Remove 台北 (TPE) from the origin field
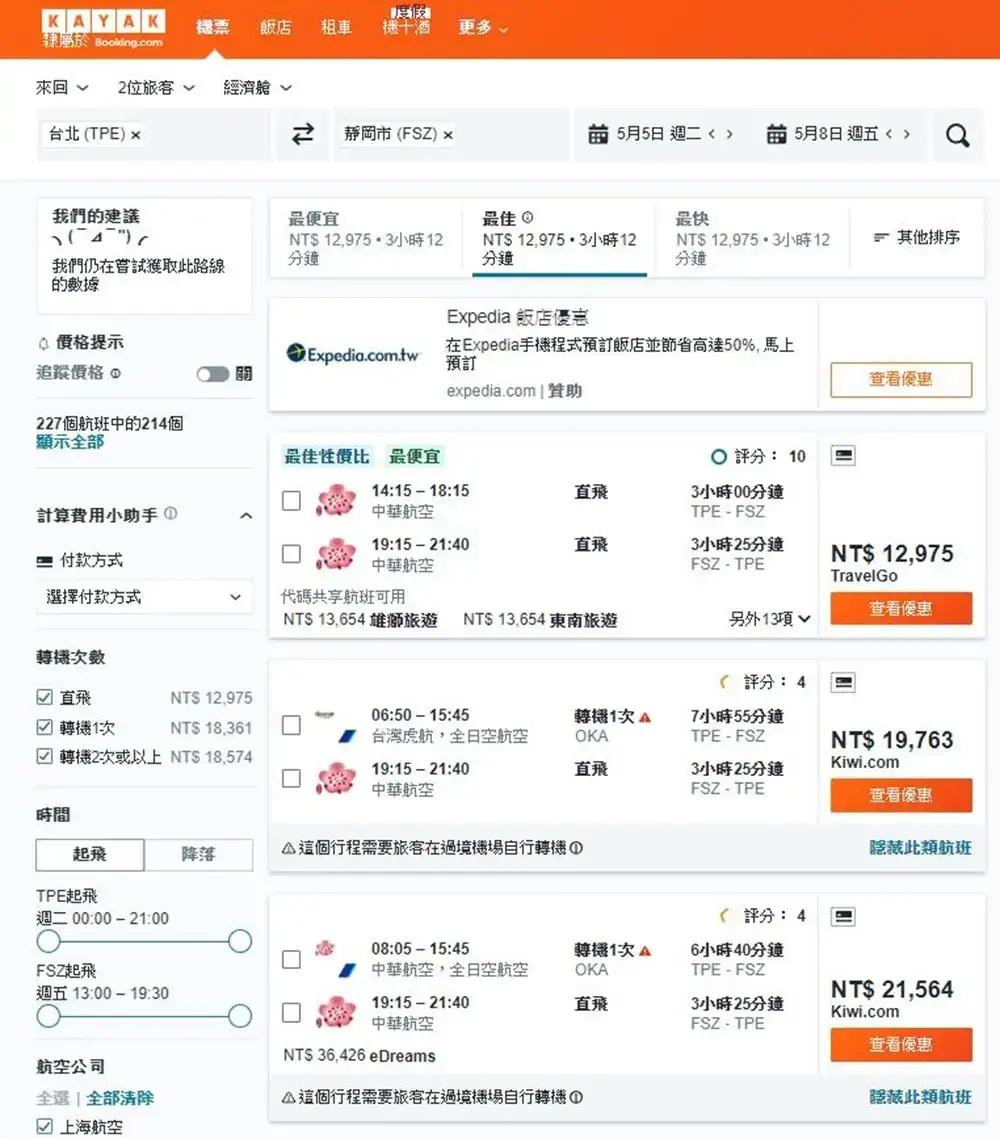The height and width of the screenshot is (1138, 1000). 135,134
